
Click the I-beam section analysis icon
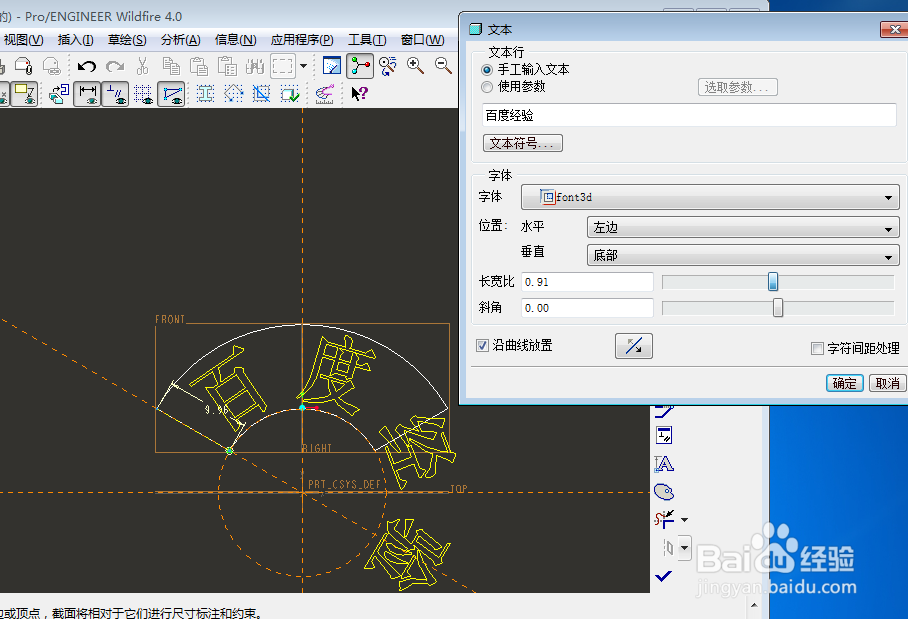(205, 94)
